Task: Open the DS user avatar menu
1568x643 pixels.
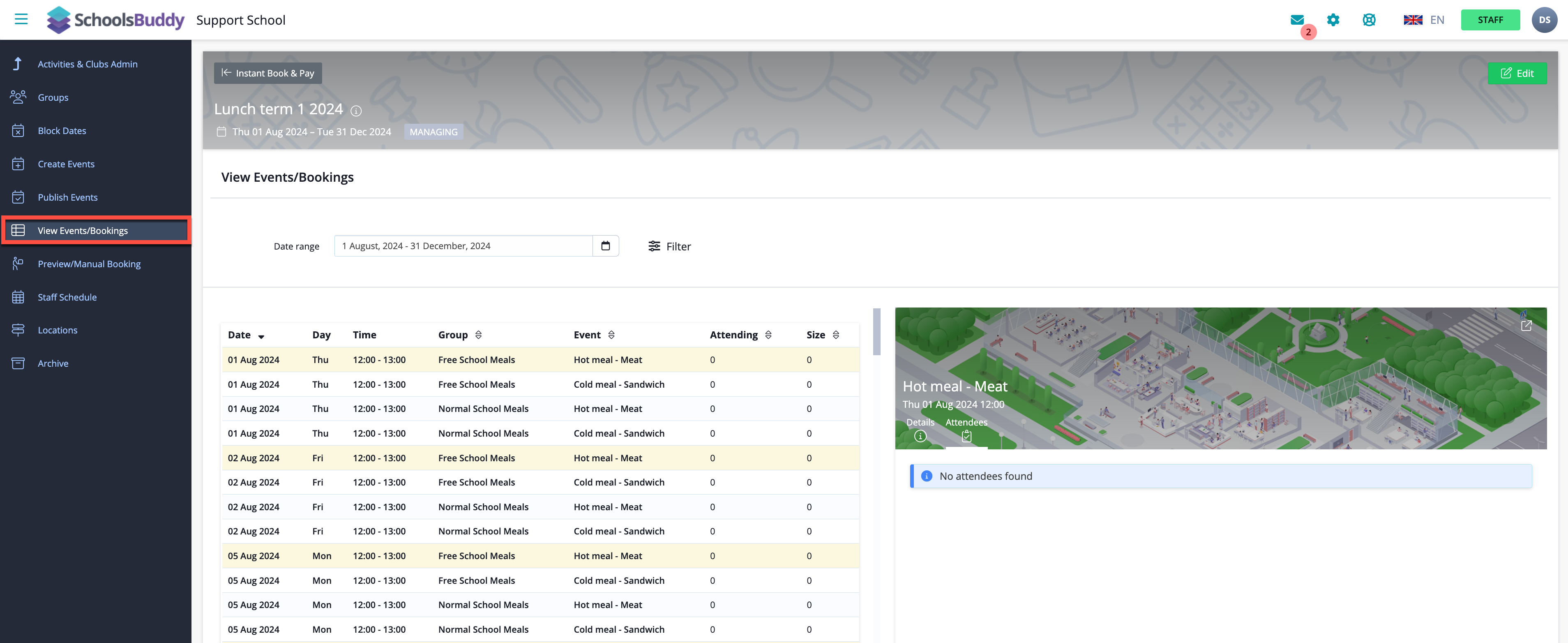Action: click(x=1544, y=20)
